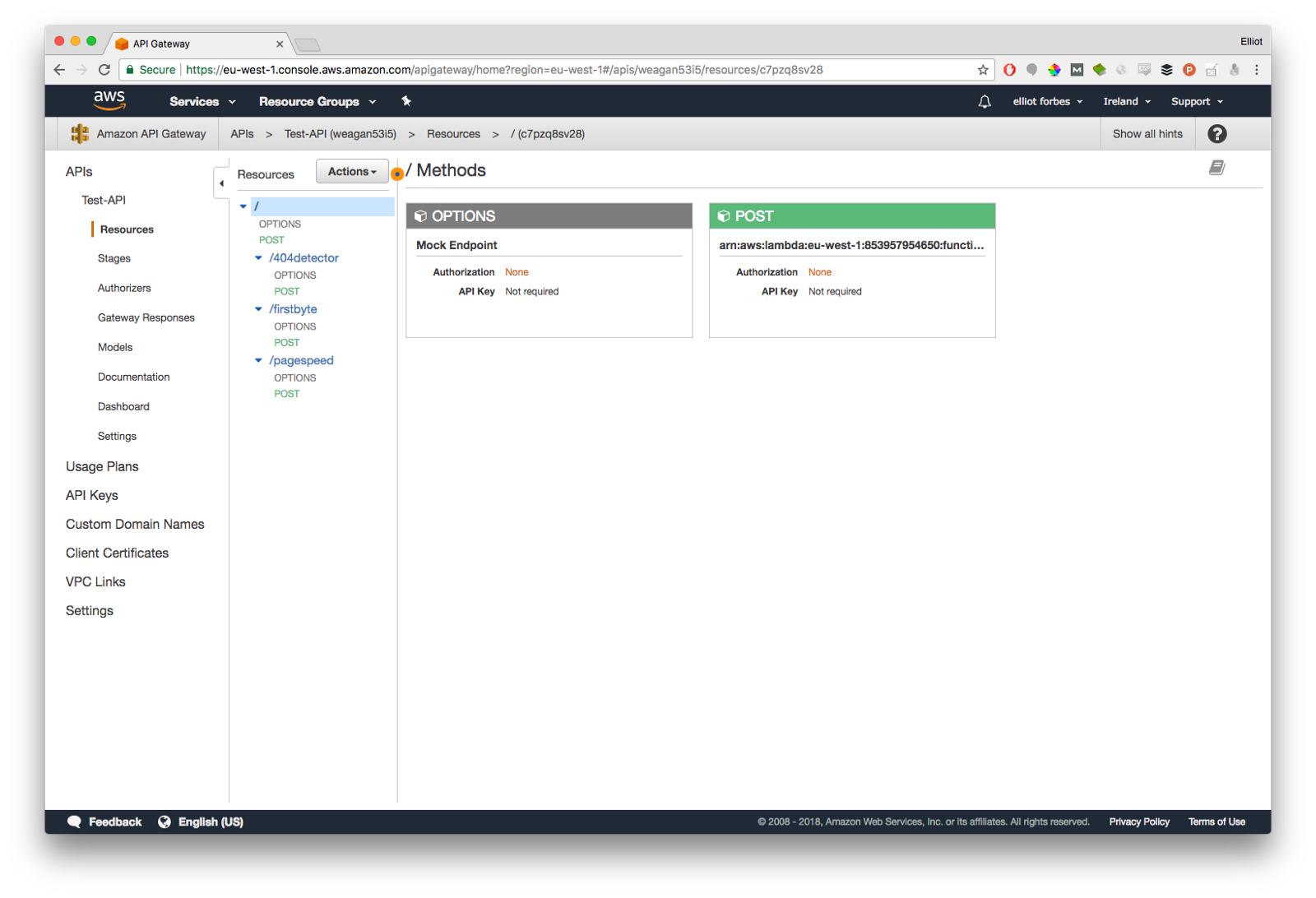1316x898 pixels.
Task: Reload the page with the refresh icon
Action: click(104, 70)
